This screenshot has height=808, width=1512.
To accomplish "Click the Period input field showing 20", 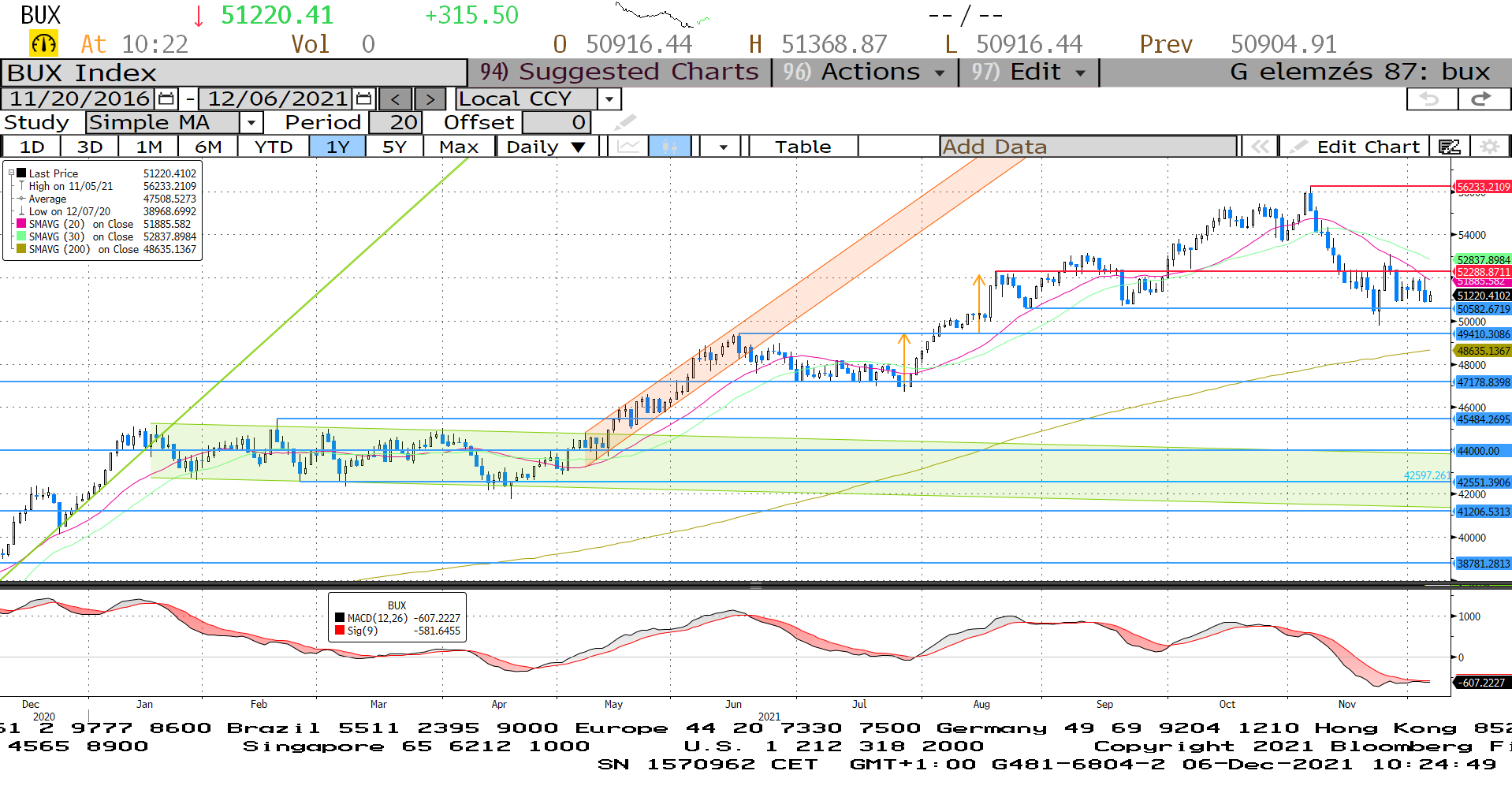I will (396, 123).
